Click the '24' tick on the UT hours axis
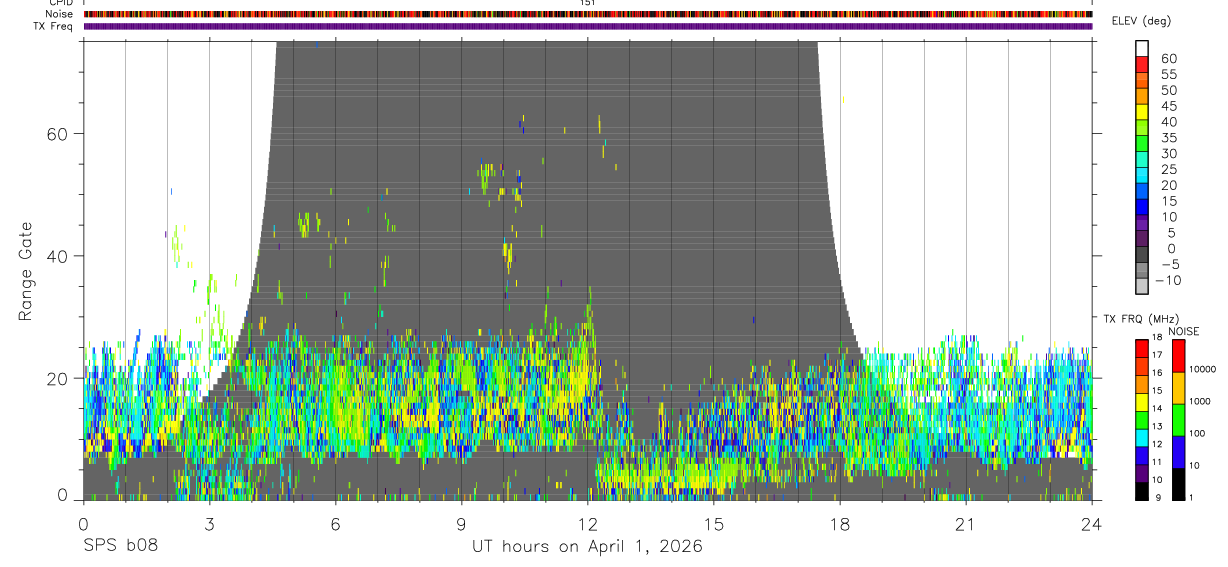The height and width of the screenshot is (567, 1228). 1092,523
